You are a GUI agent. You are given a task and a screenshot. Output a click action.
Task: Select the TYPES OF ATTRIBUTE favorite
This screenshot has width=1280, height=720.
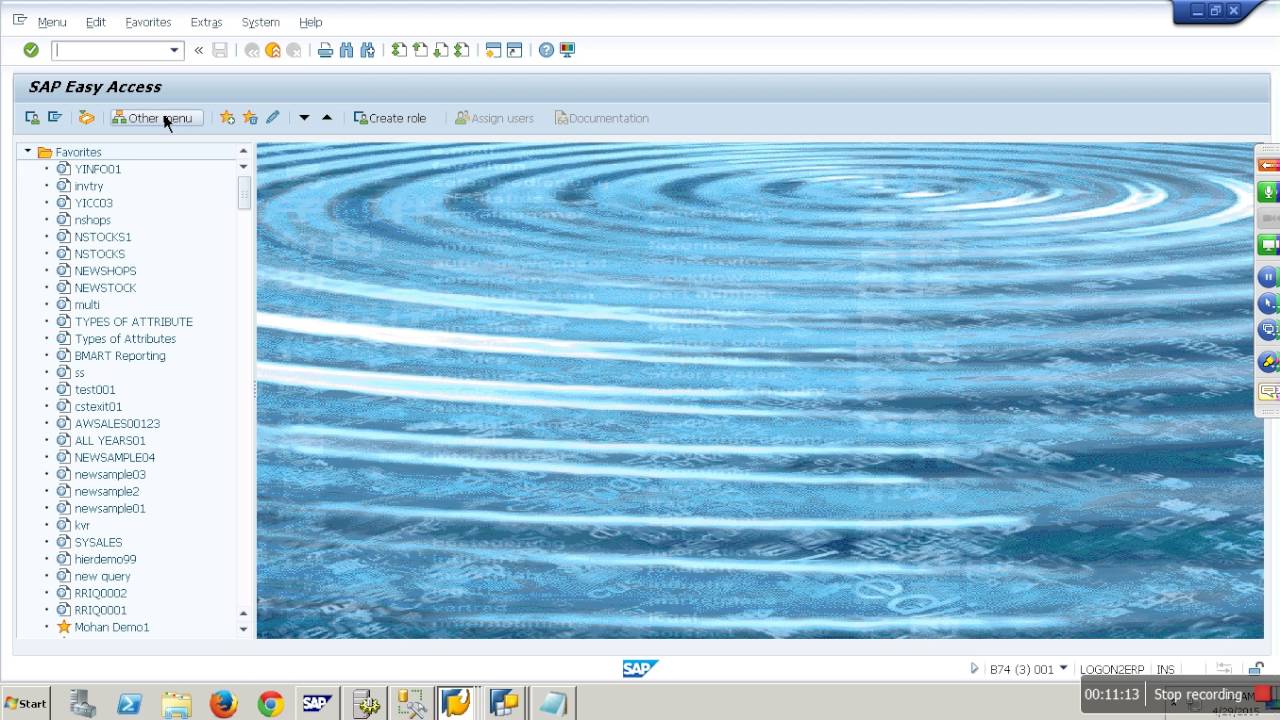point(134,322)
